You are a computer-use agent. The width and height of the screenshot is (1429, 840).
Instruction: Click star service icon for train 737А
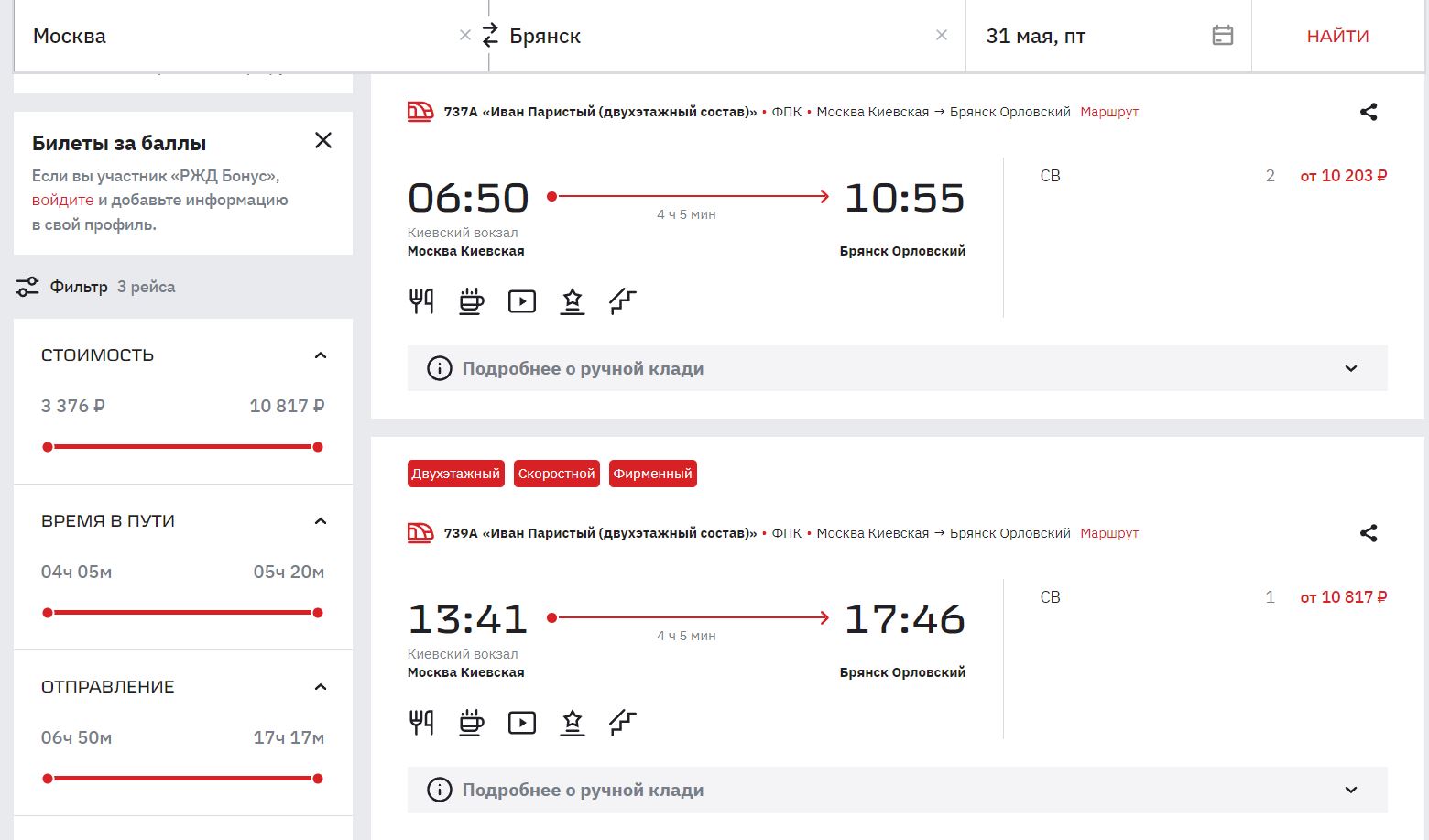[x=573, y=301]
